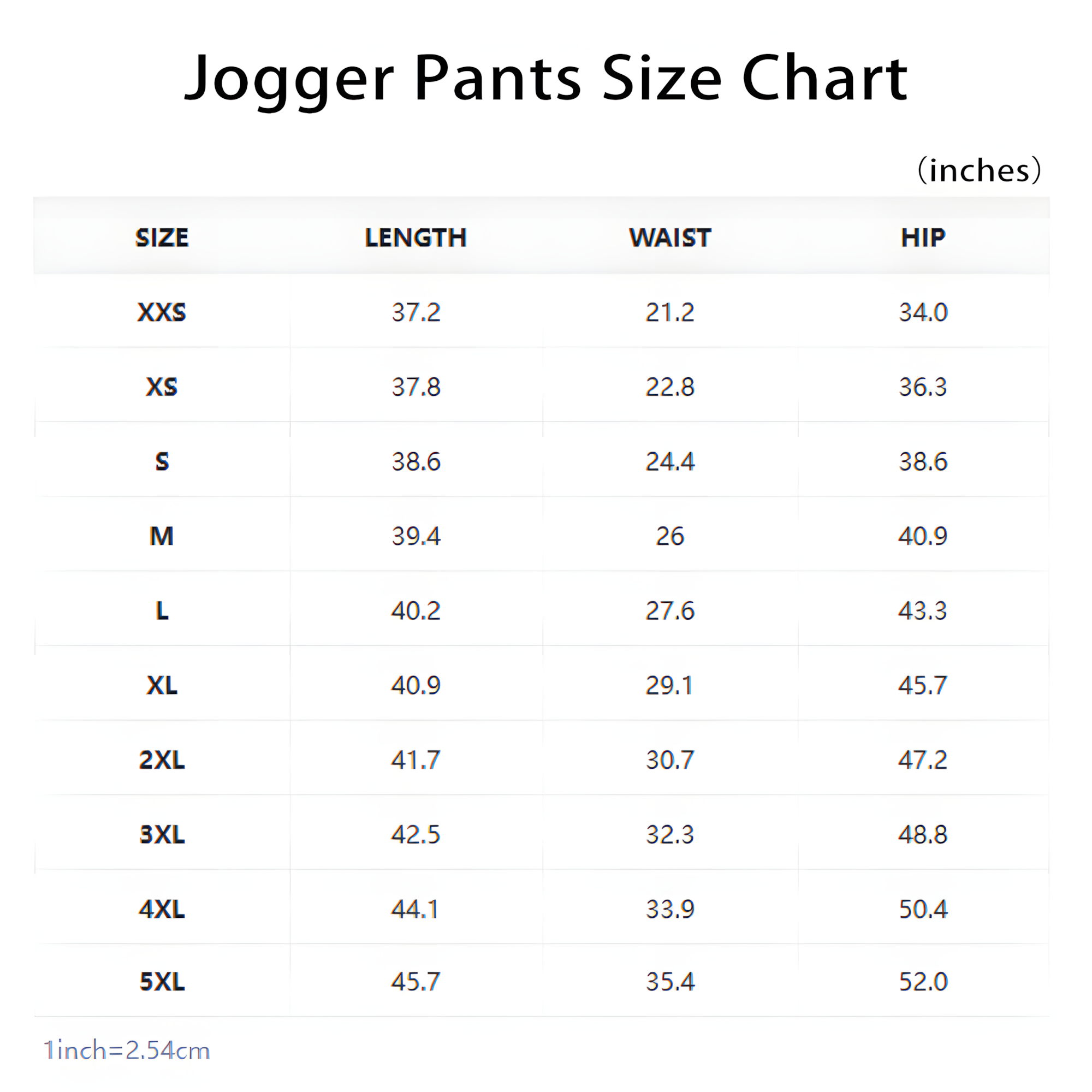Select the 5XL size label
The height and width of the screenshot is (1092, 1092).
coord(162,981)
